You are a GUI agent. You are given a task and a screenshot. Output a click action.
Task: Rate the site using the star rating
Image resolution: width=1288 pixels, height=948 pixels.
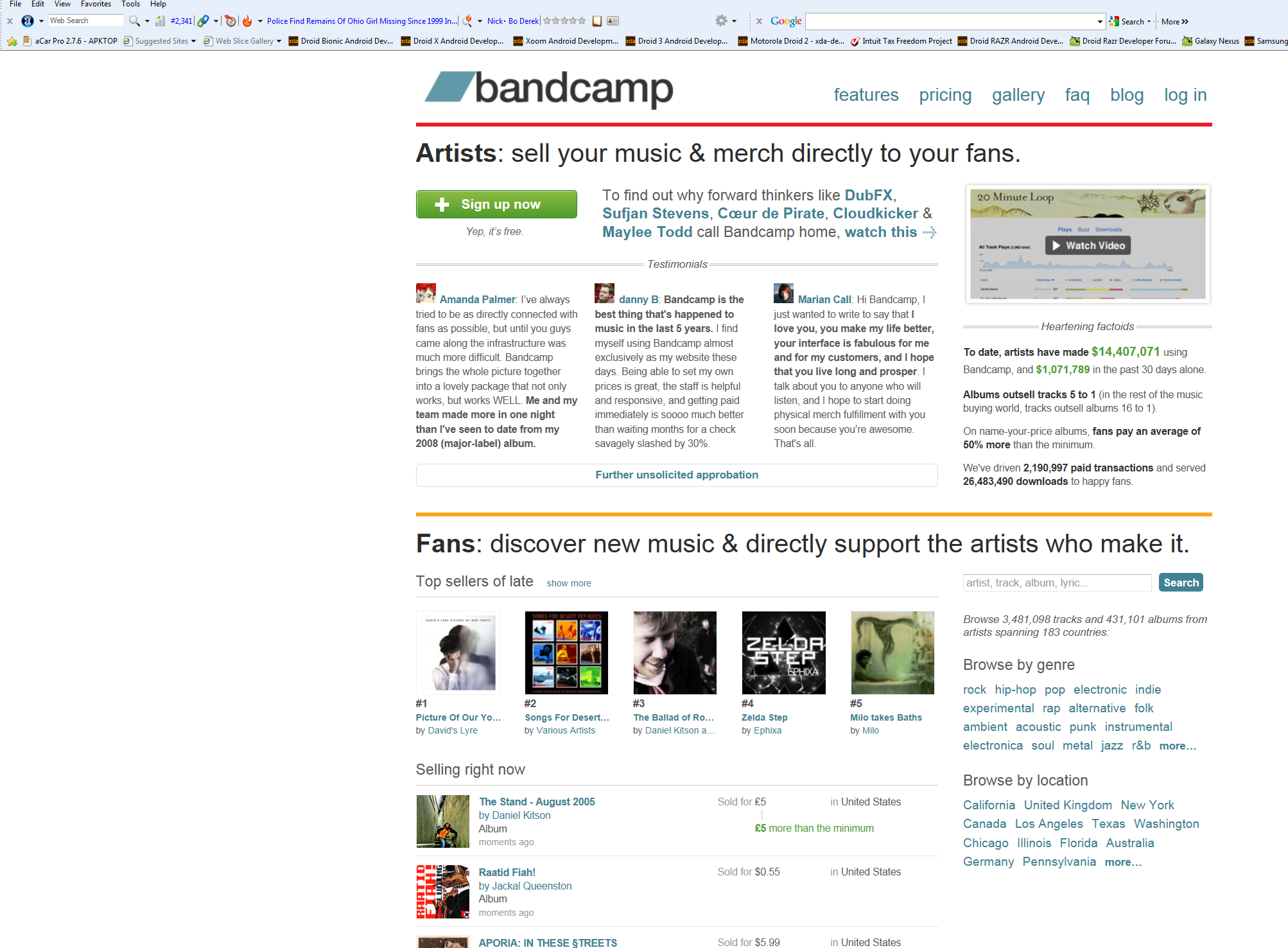pos(564,21)
